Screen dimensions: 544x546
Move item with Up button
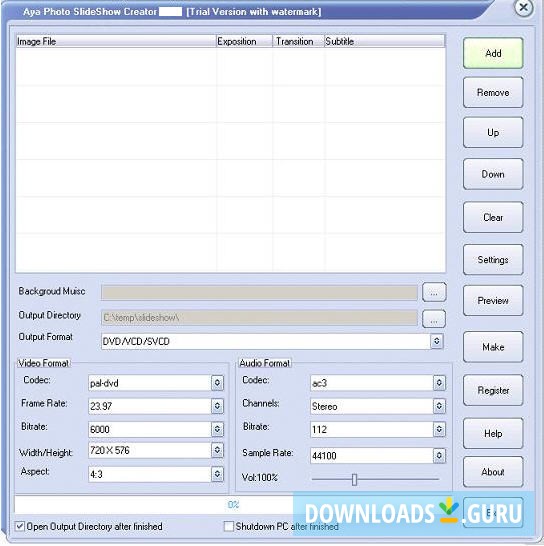pyautogui.click(x=493, y=133)
